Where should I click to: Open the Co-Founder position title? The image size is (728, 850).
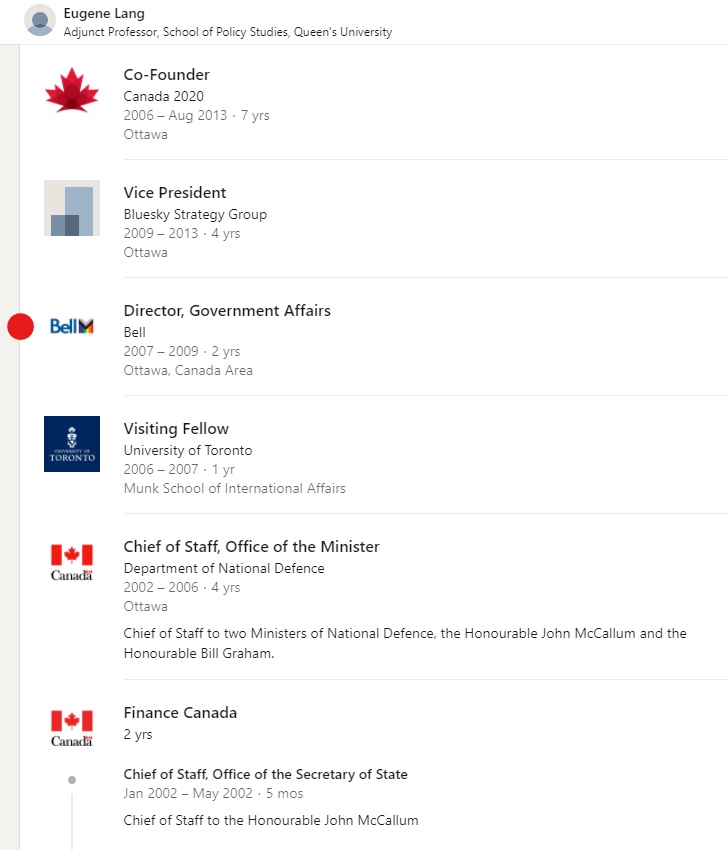tap(166, 75)
